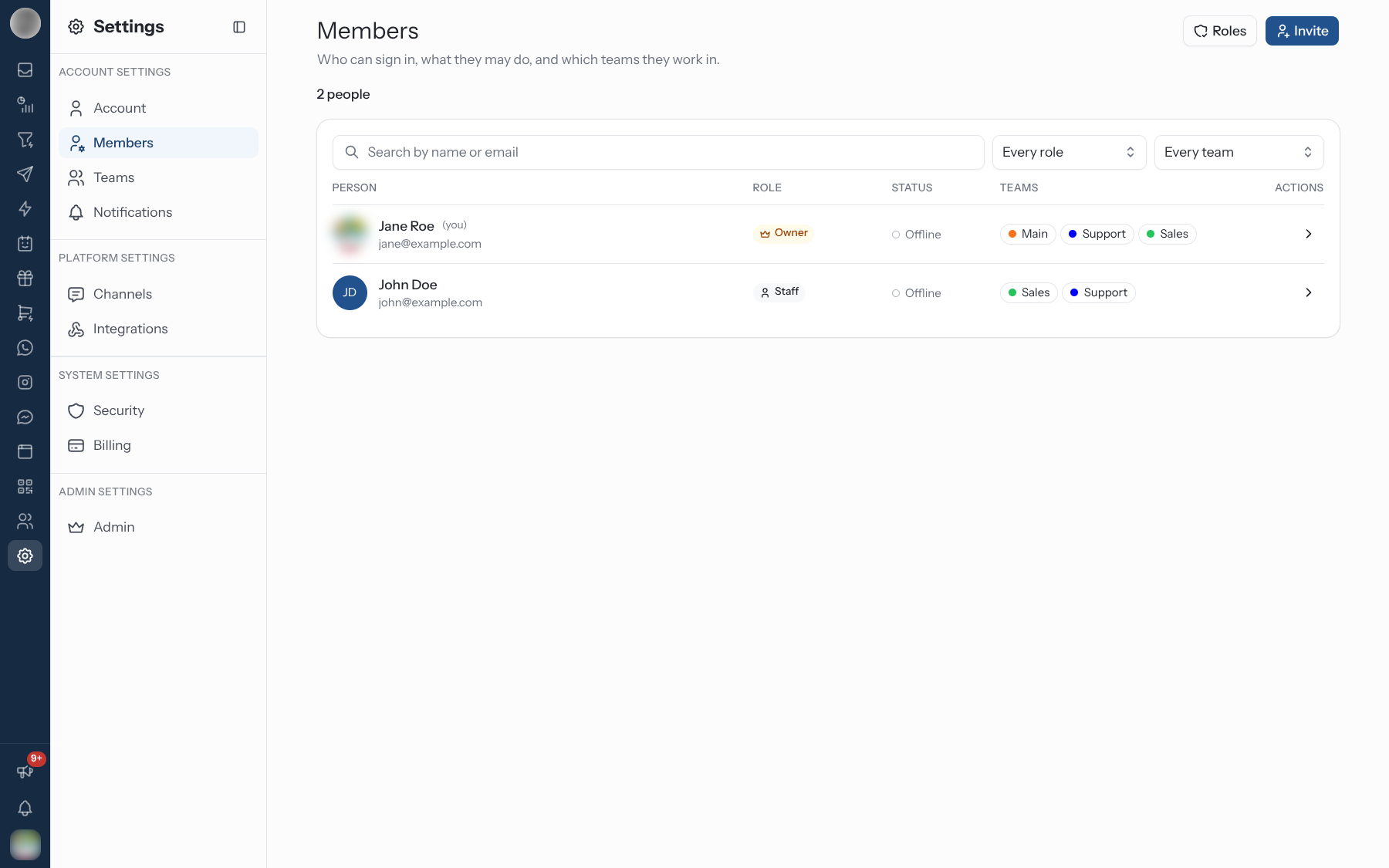Click the lightning bolt automation icon
The width and height of the screenshot is (1389, 868).
(25, 209)
